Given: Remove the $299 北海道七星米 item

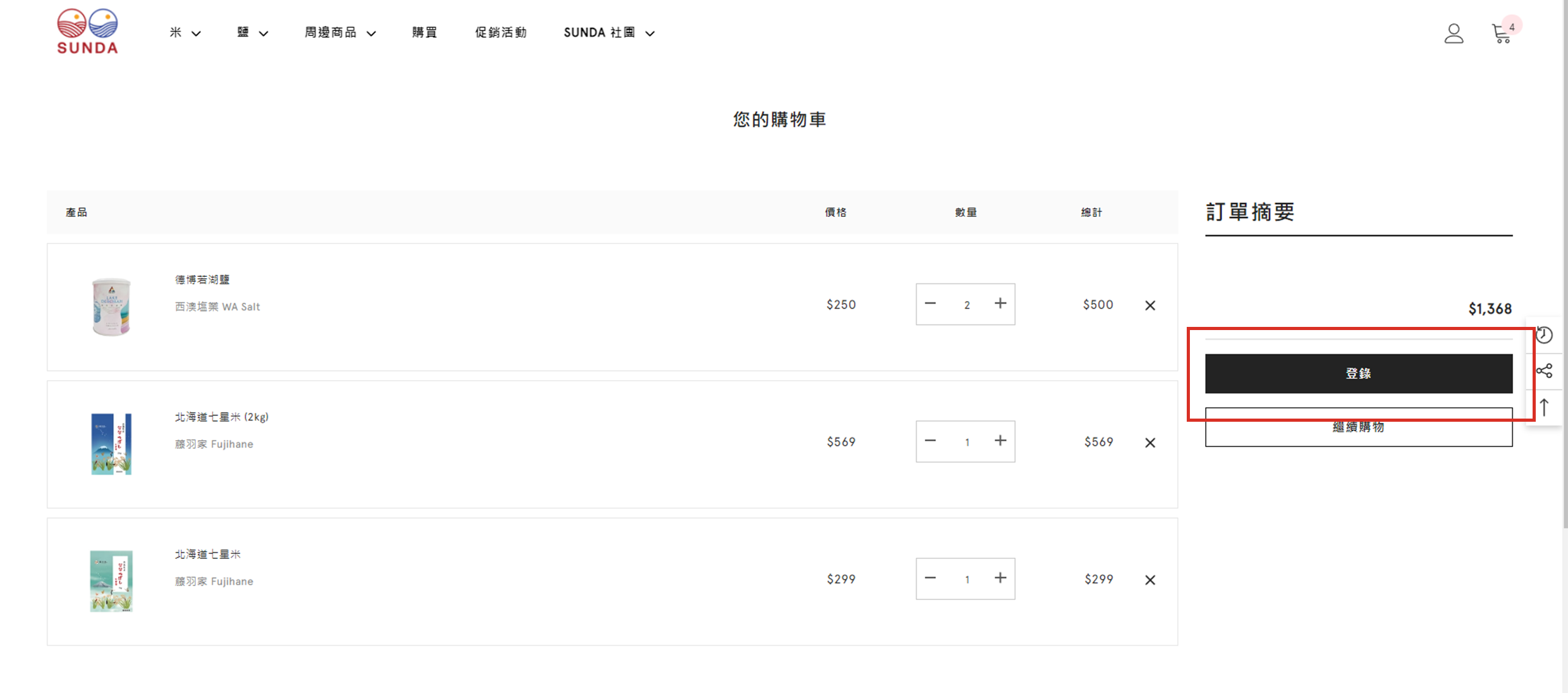Looking at the screenshot, I should [1149, 580].
